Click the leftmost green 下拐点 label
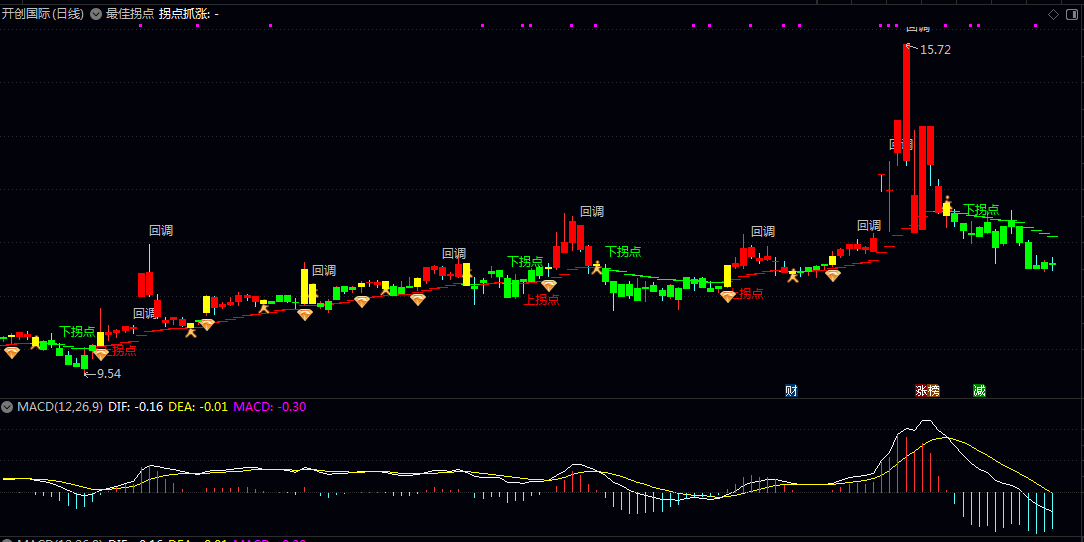1084x542 pixels. 77,332
